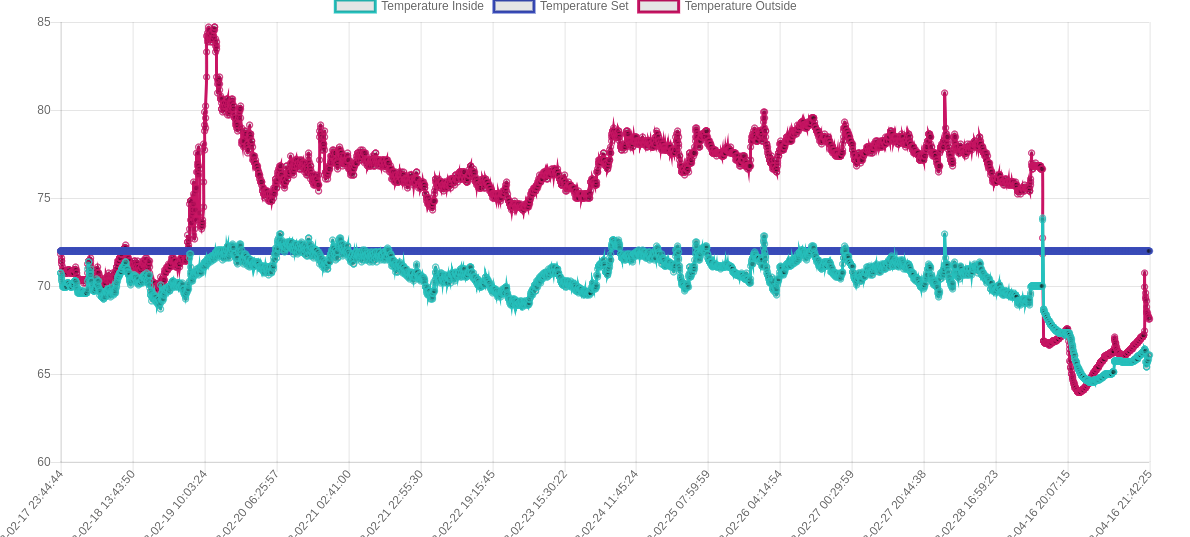Click the crimson Temperature Outside legend swatch

[x=658, y=6]
